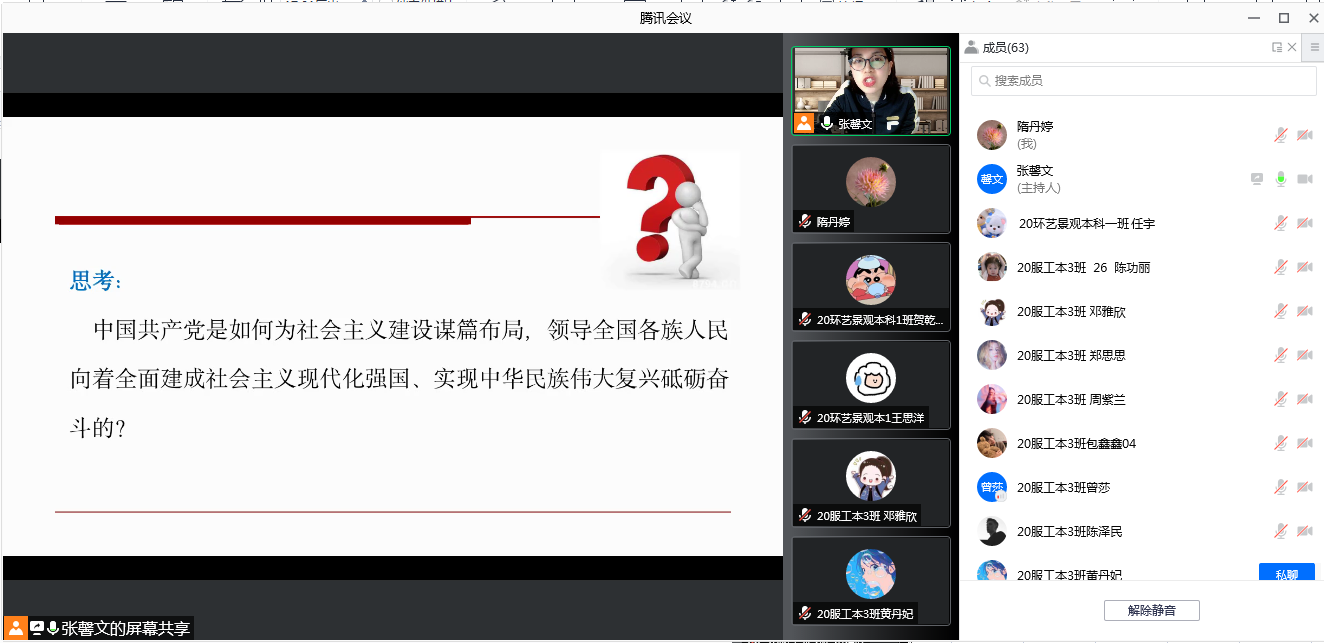The height and width of the screenshot is (643, 1324).
Task: Click the mic icon on 张馨文's video tile
Action: [826, 124]
